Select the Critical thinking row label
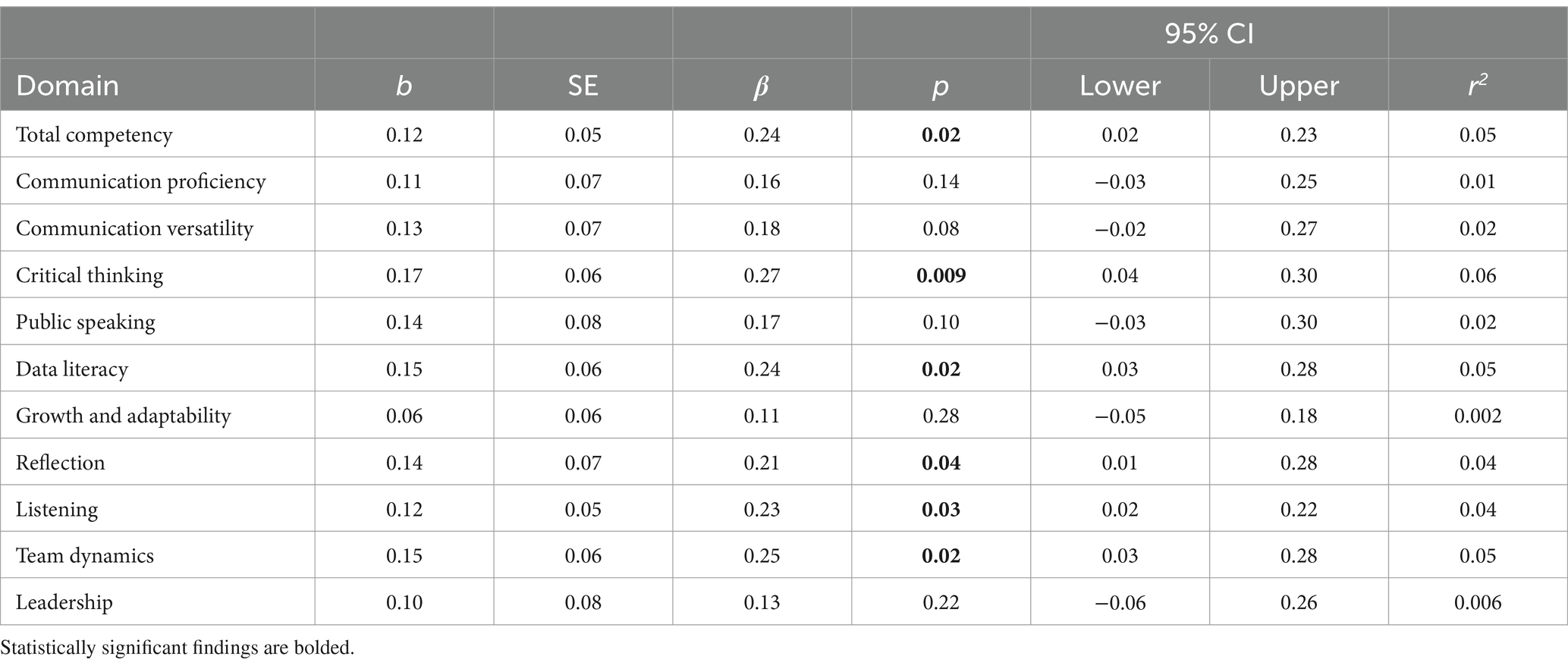 90,275
